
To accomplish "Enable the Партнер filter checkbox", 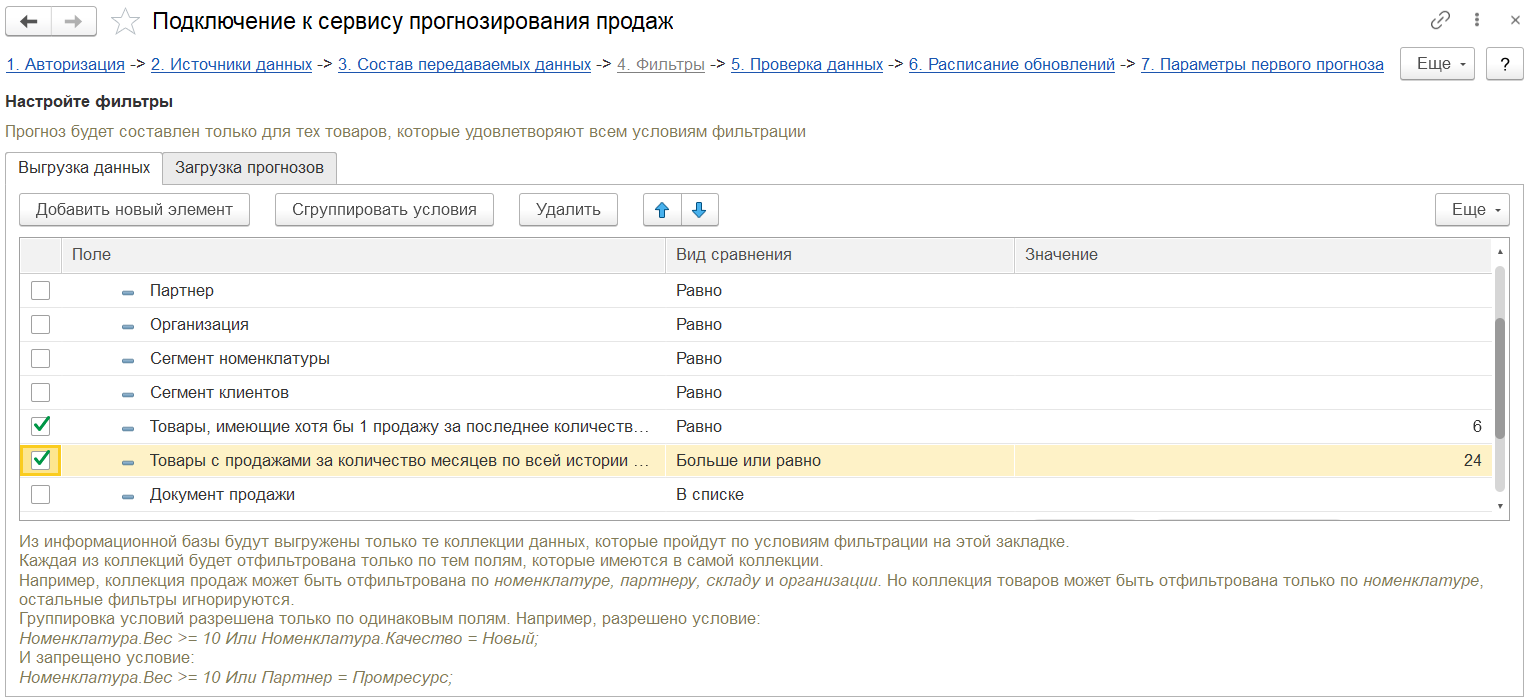I will [41, 291].
